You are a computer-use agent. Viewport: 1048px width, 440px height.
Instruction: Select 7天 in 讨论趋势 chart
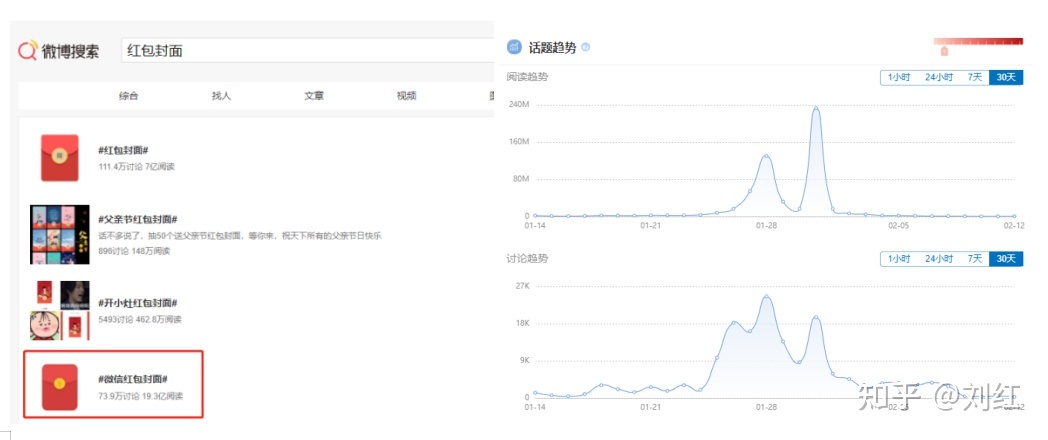975,259
